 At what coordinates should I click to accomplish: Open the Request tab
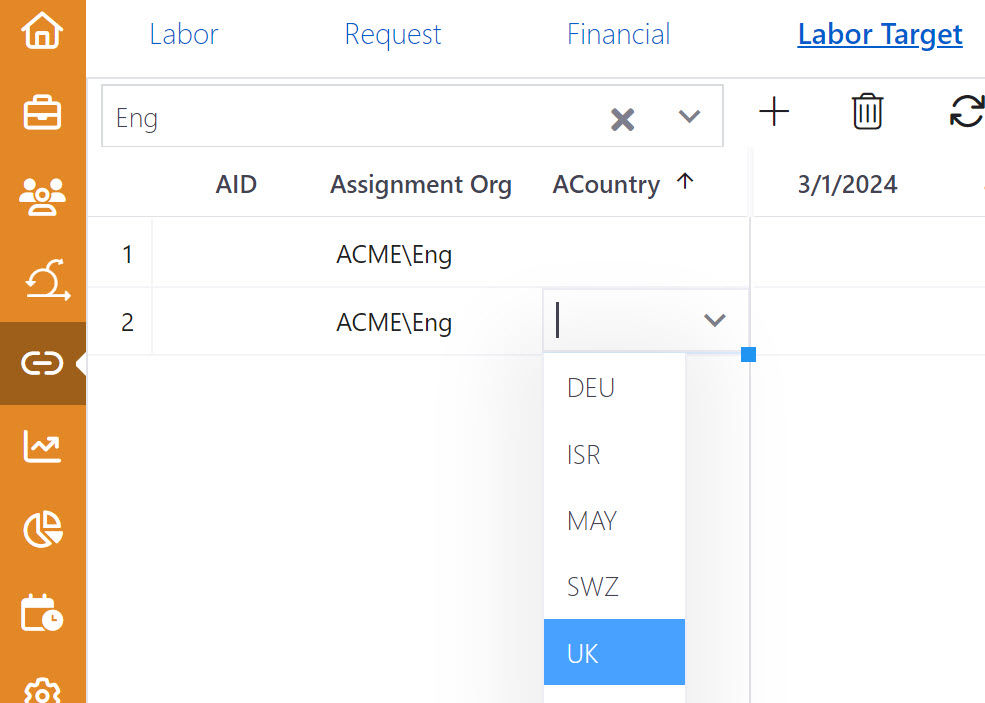point(392,33)
